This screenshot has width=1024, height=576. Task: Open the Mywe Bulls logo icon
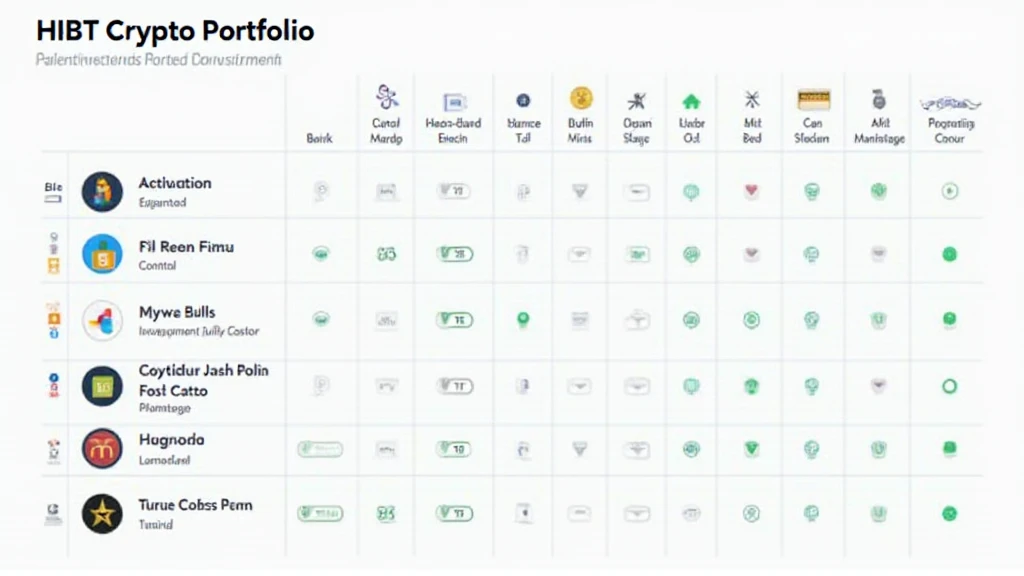point(102,320)
